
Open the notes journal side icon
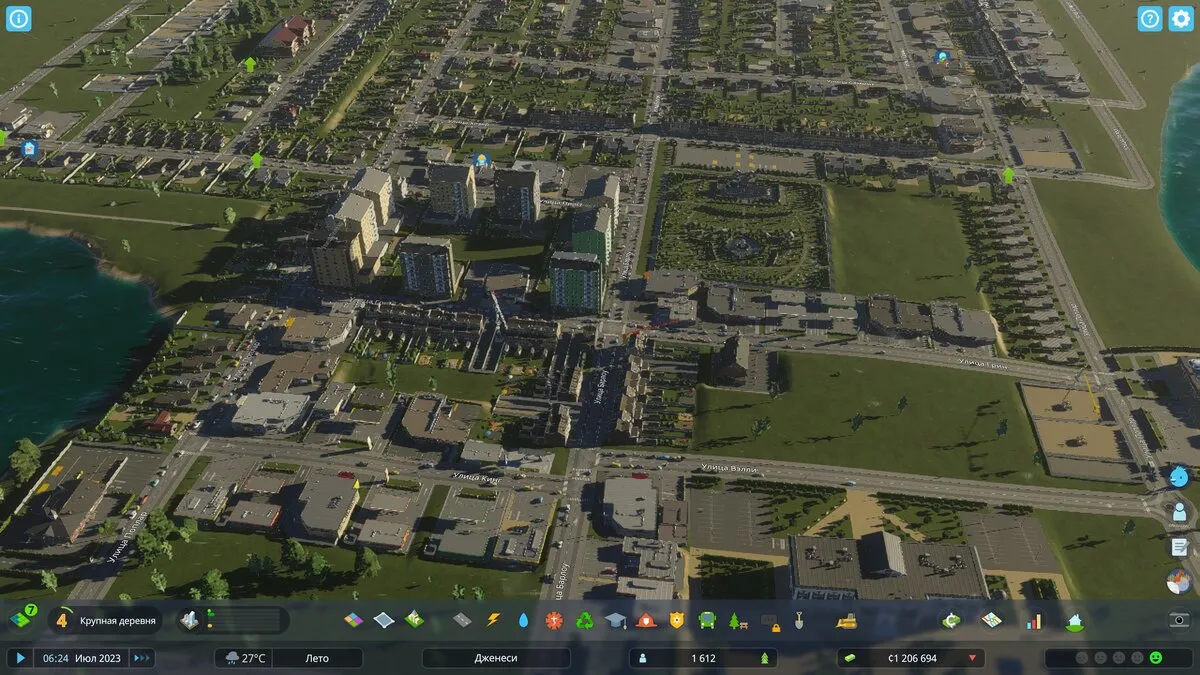tap(1180, 546)
